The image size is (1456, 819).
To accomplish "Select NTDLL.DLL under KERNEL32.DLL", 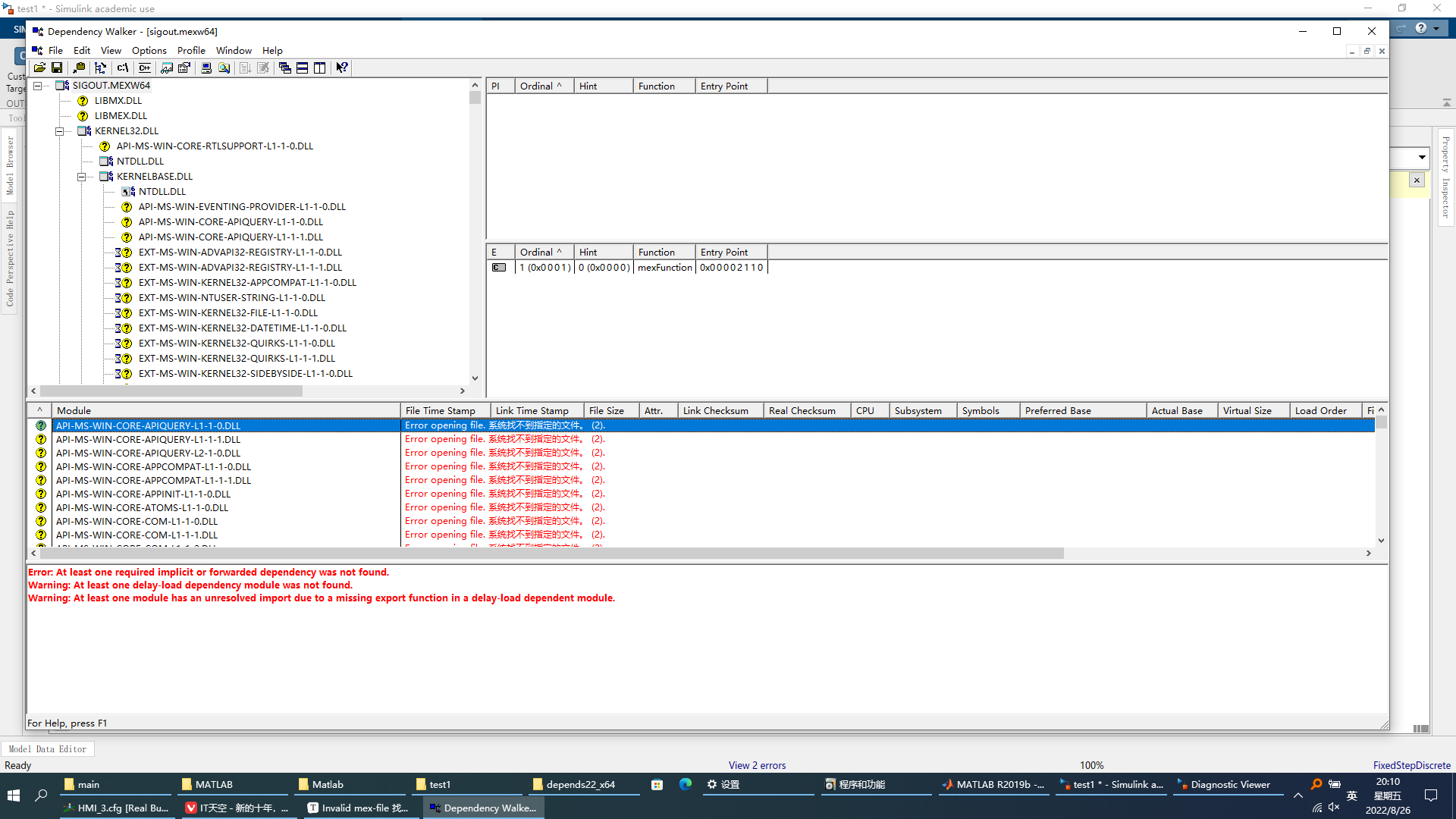I will (x=140, y=162).
